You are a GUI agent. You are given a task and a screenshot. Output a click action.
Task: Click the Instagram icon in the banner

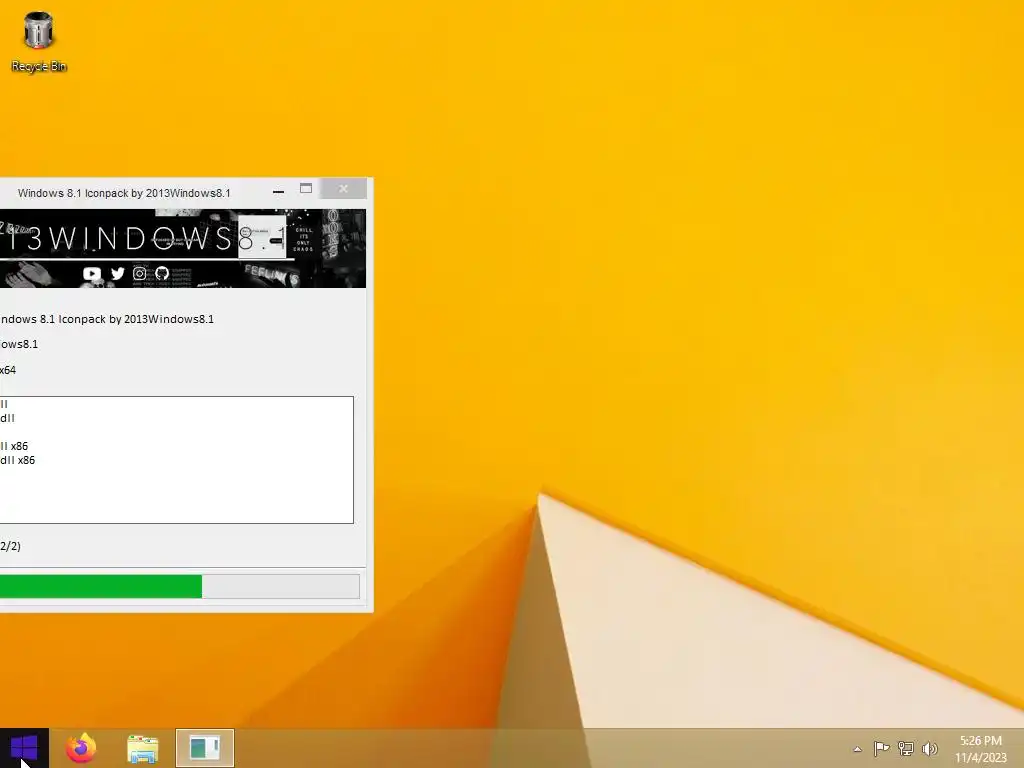(x=140, y=274)
